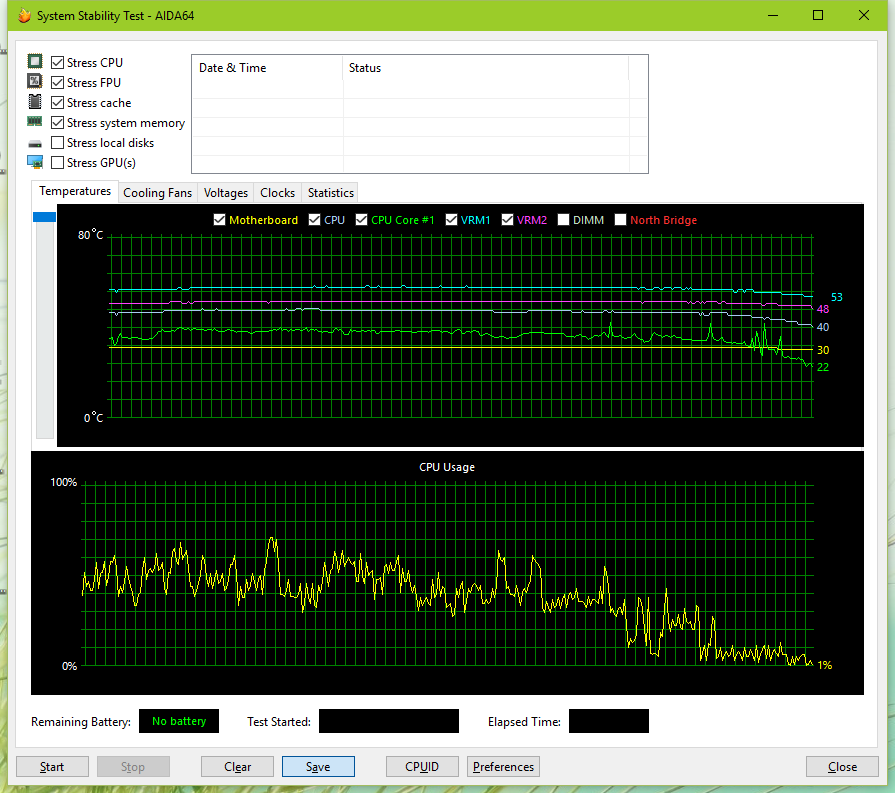Show the DIMM temperature line
Image resolution: width=895 pixels, height=793 pixels.
(563, 220)
